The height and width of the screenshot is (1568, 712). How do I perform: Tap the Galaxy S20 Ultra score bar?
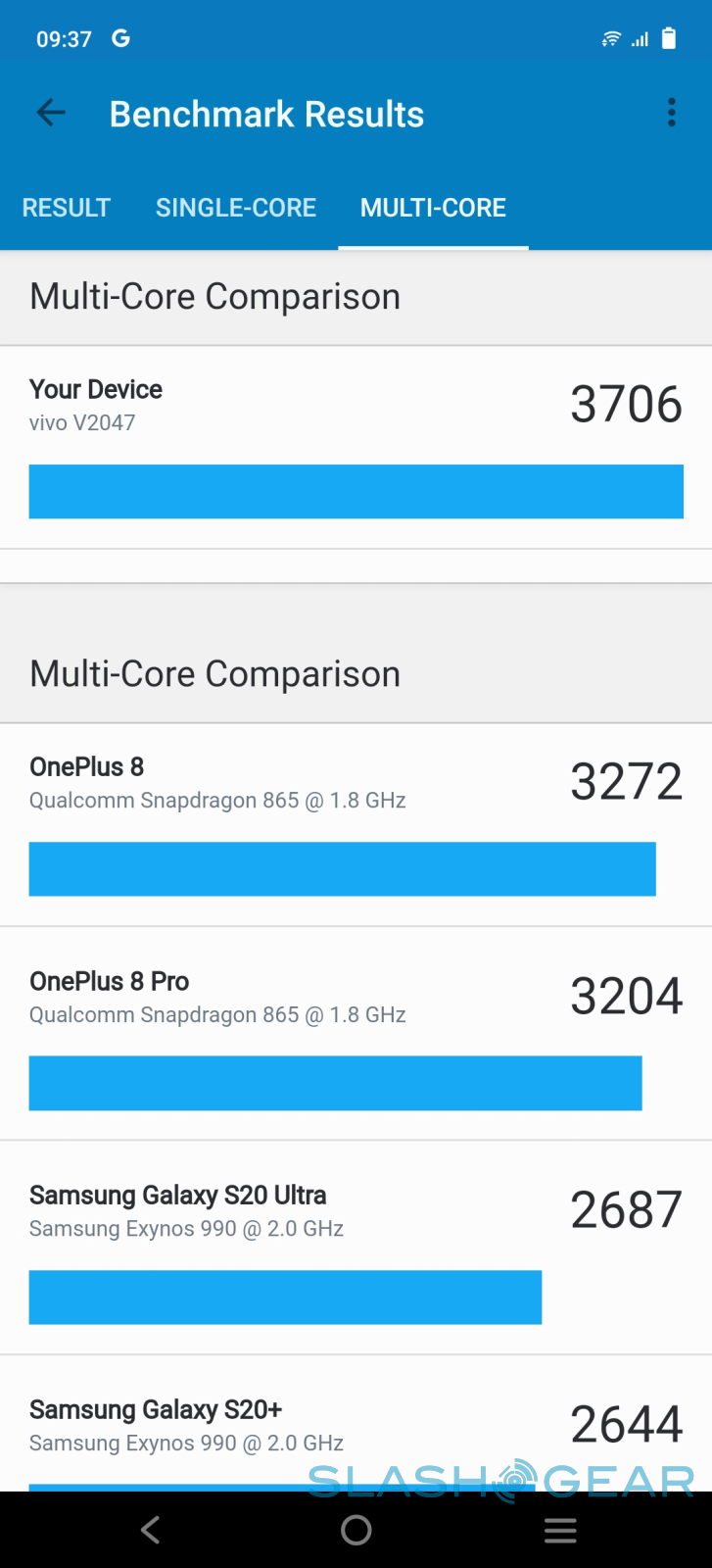click(285, 1297)
